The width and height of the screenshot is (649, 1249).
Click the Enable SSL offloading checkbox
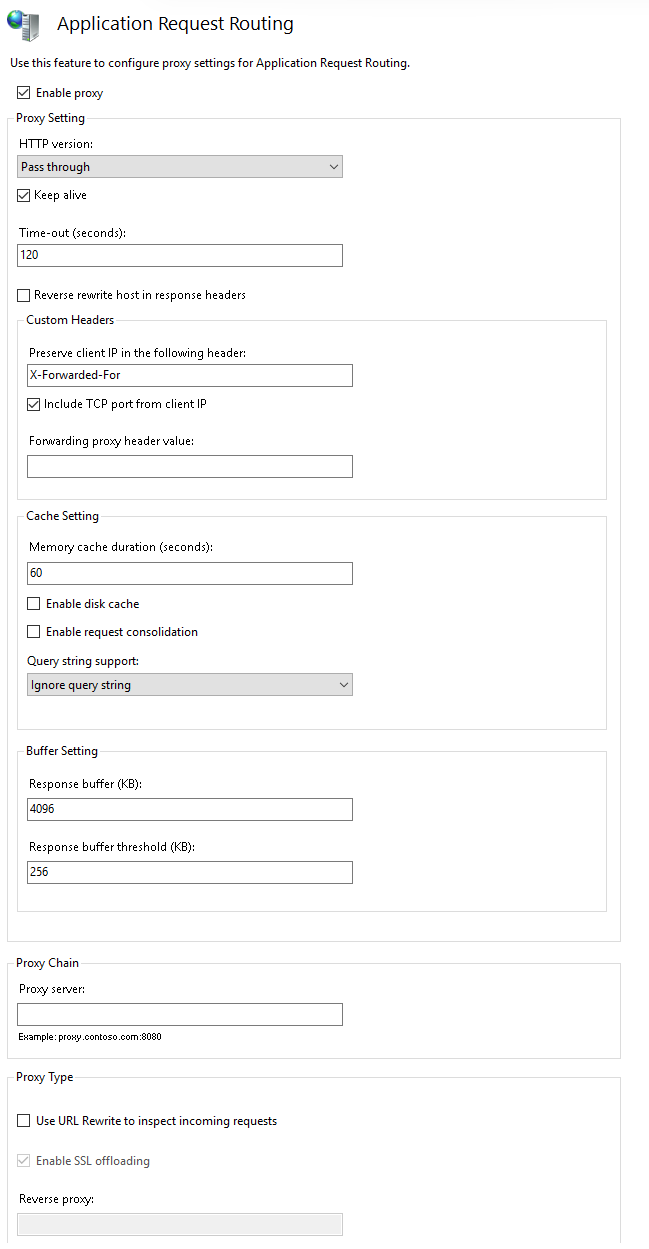25,1161
